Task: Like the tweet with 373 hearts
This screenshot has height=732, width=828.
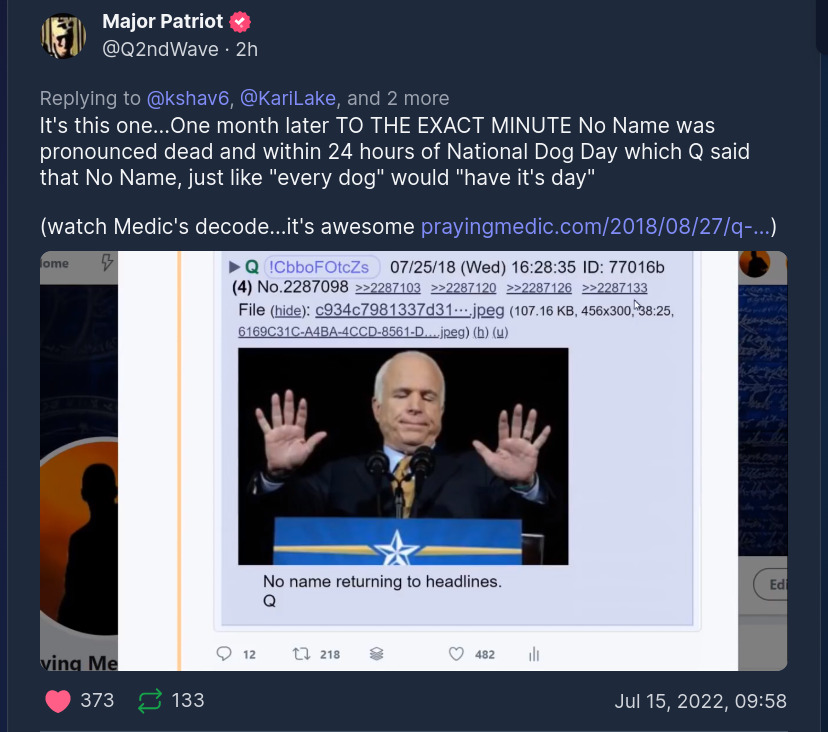Action: tap(59, 701)
